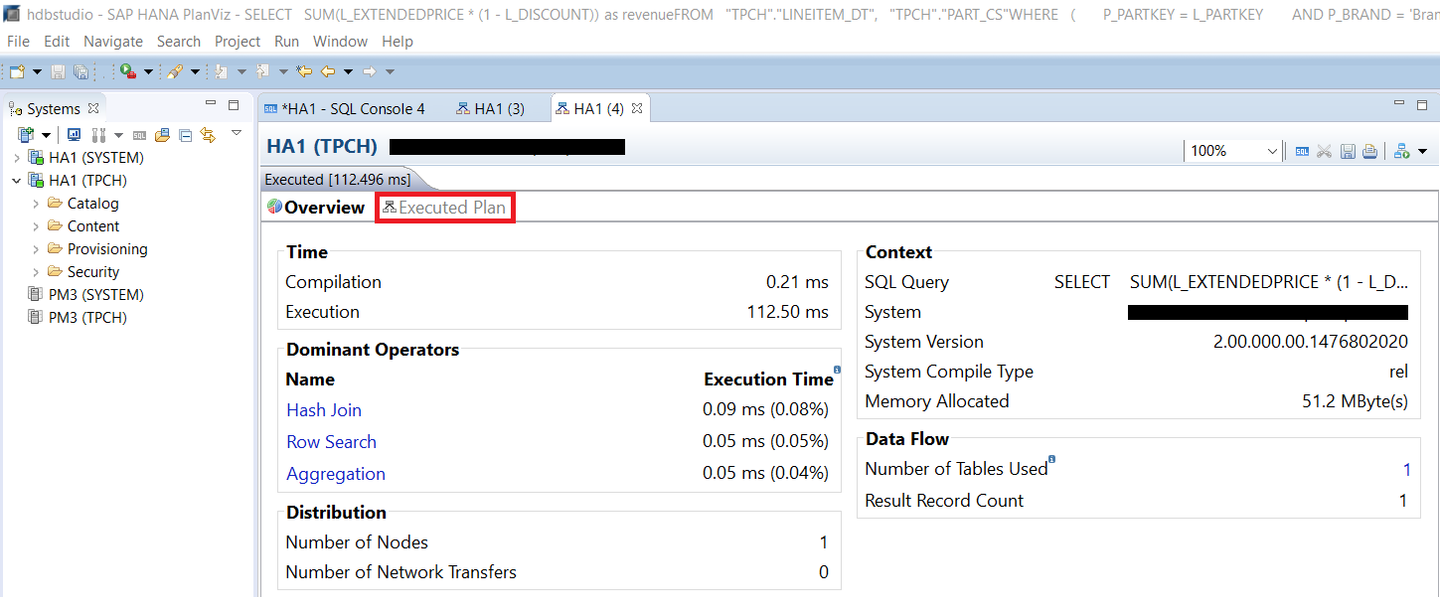This screenshot has width=1440, height=597.
Task: Click the Hash Join operator link
Action: click(324, 410)
